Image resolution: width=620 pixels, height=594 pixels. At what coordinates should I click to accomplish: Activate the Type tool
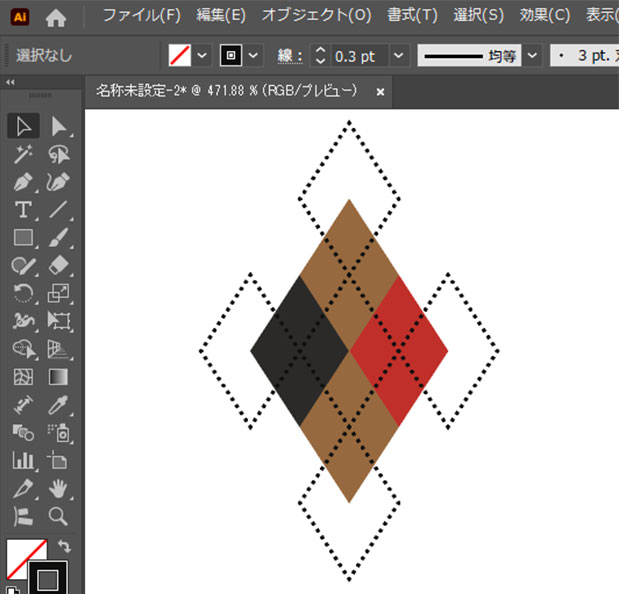pyautogui.click(x=24, y=210)
